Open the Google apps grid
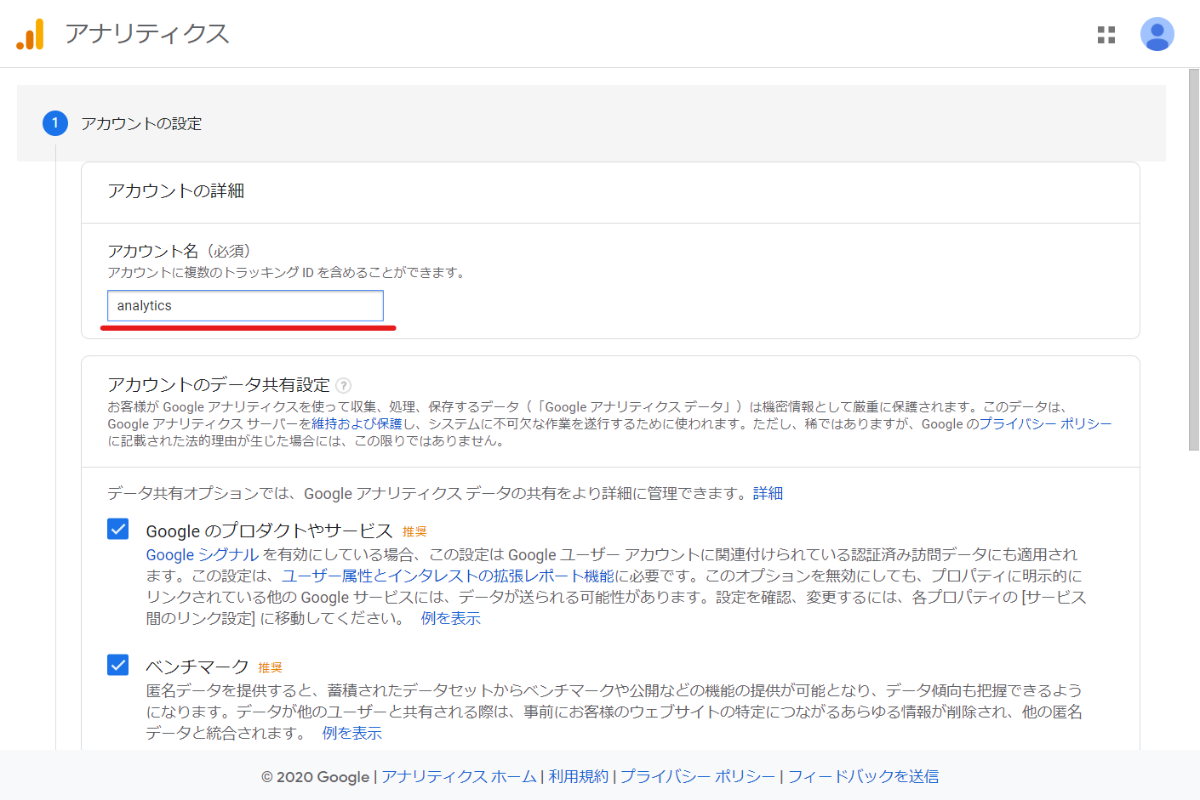1200x800 pixels. [x=1106, y=35]
